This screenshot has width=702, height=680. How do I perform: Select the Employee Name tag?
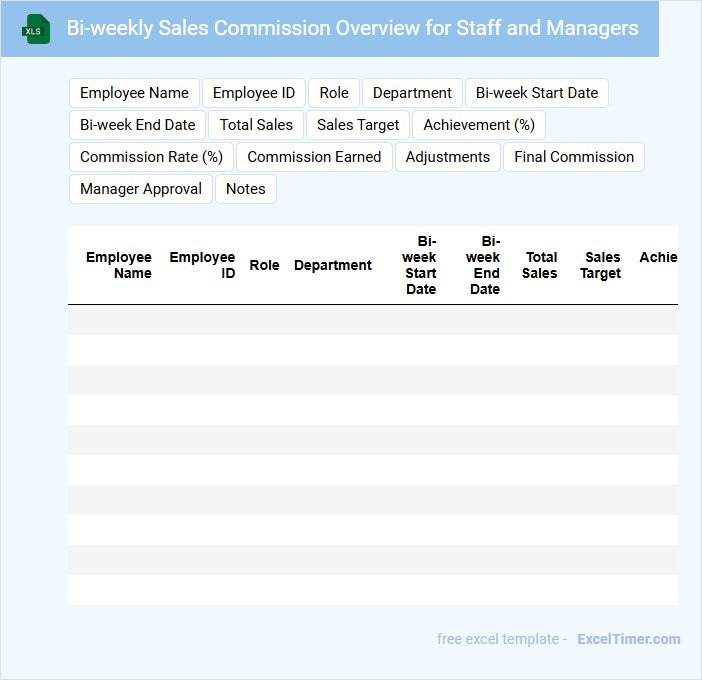tap(134, 93)
